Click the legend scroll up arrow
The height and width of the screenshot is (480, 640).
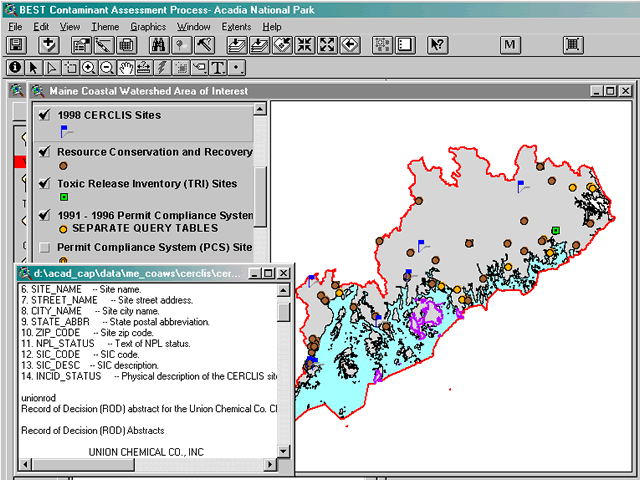click(x=260, y=109)
